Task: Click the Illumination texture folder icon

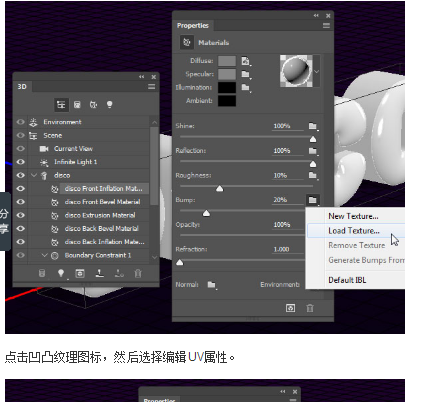Action: coord(246,88)
